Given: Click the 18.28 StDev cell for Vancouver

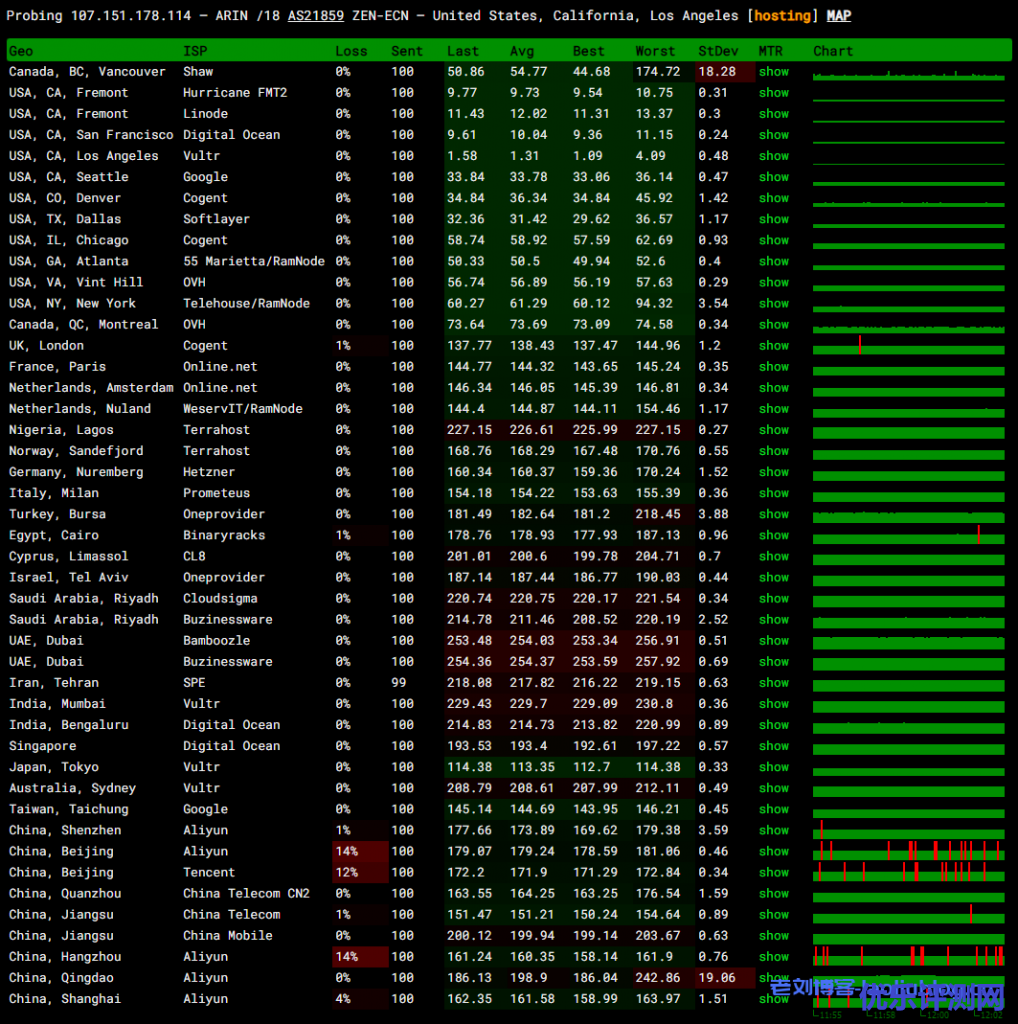Looking at the screenshot, I should pos(716,72).
